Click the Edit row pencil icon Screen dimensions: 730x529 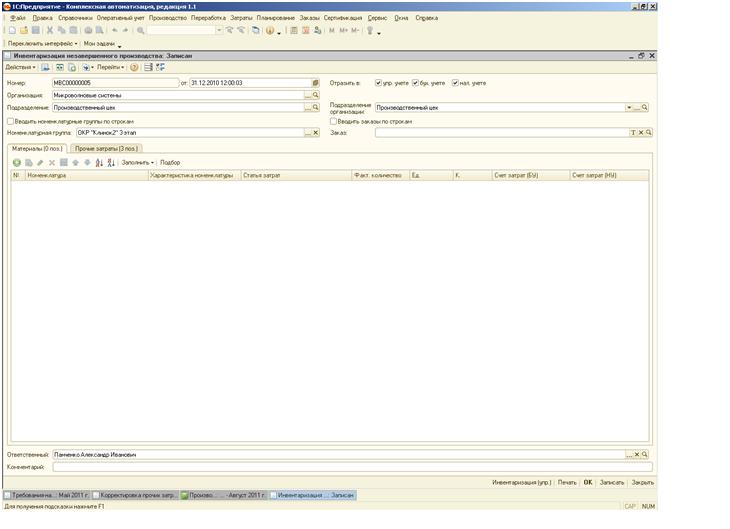click(x=40, y=163)
